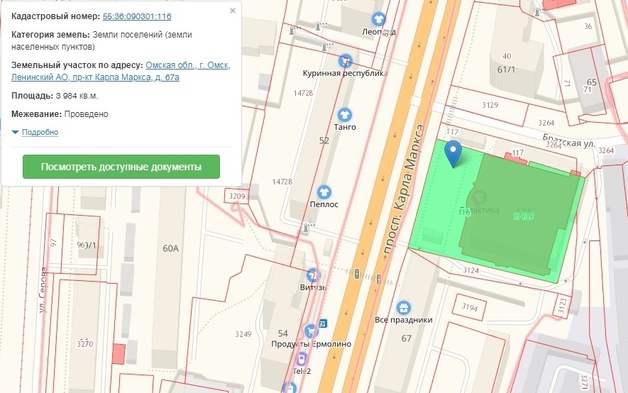Click building number 67 label
This screenshot has height=393, width=628.
[406, 339]
